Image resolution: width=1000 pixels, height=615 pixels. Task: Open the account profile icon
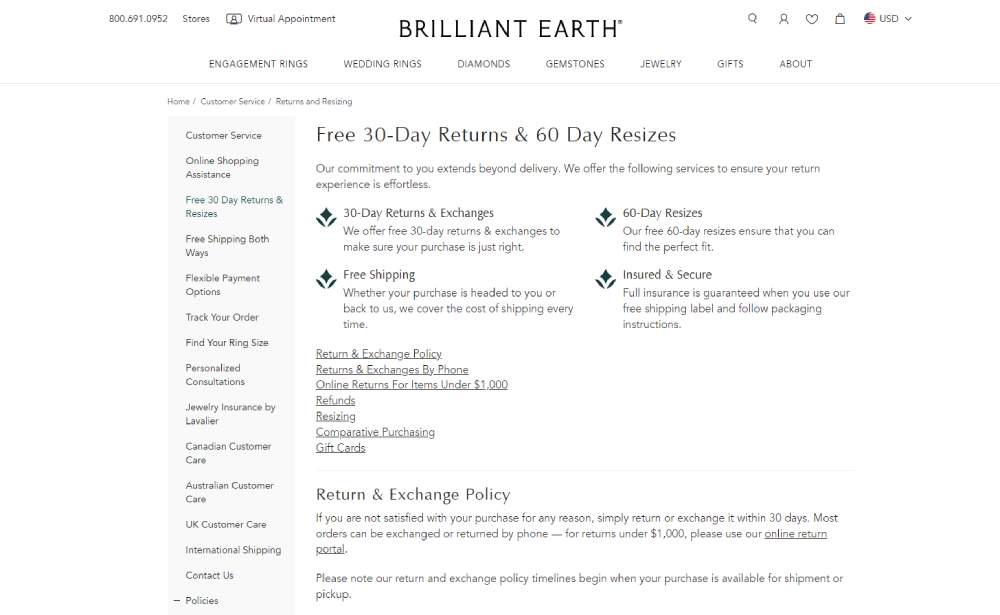pyautogui.click(x=784, y=19)
